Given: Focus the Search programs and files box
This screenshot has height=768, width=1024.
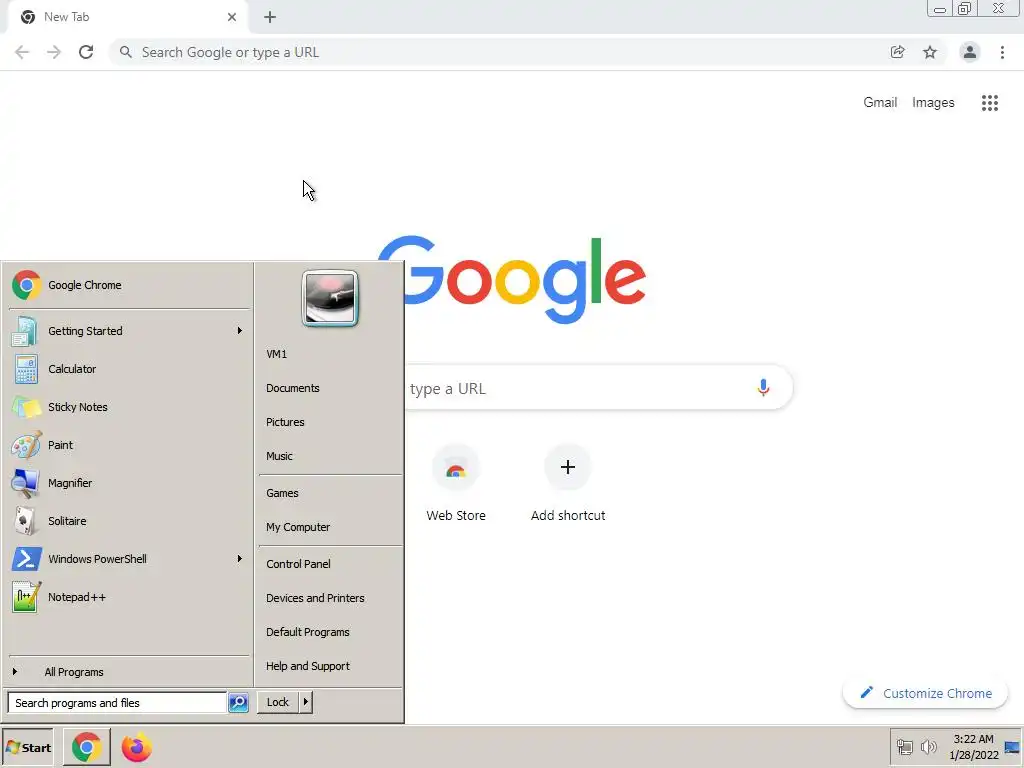Looking at the screenshot, I should coord(118,703).
